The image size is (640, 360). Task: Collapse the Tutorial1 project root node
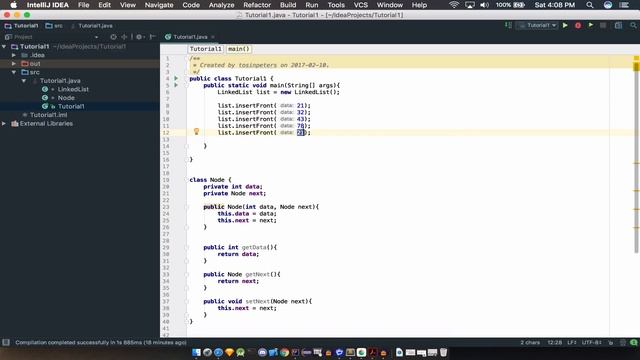[4, 47]
